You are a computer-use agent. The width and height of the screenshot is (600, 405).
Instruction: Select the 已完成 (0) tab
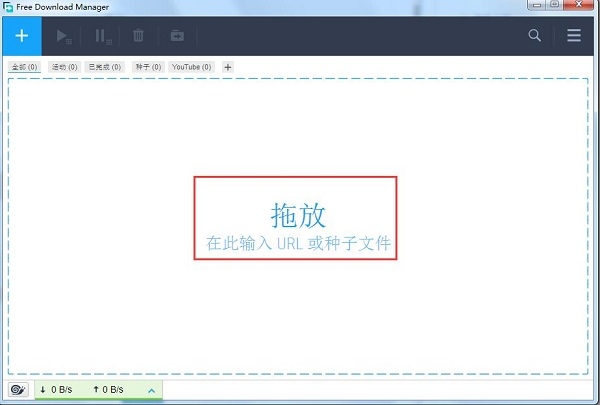point(105,67)
